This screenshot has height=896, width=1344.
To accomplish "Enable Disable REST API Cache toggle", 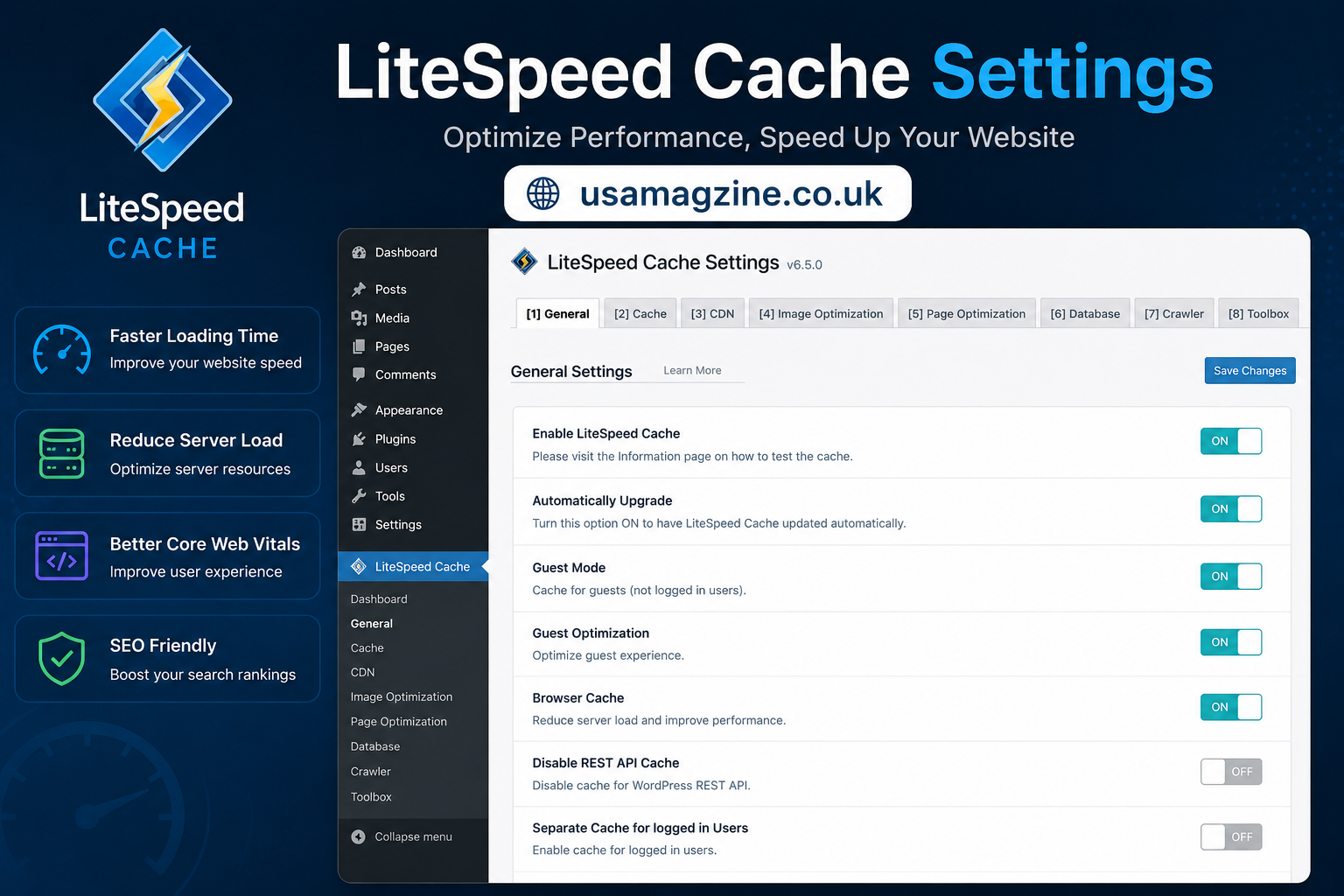I will click(x=1231, y=772).
